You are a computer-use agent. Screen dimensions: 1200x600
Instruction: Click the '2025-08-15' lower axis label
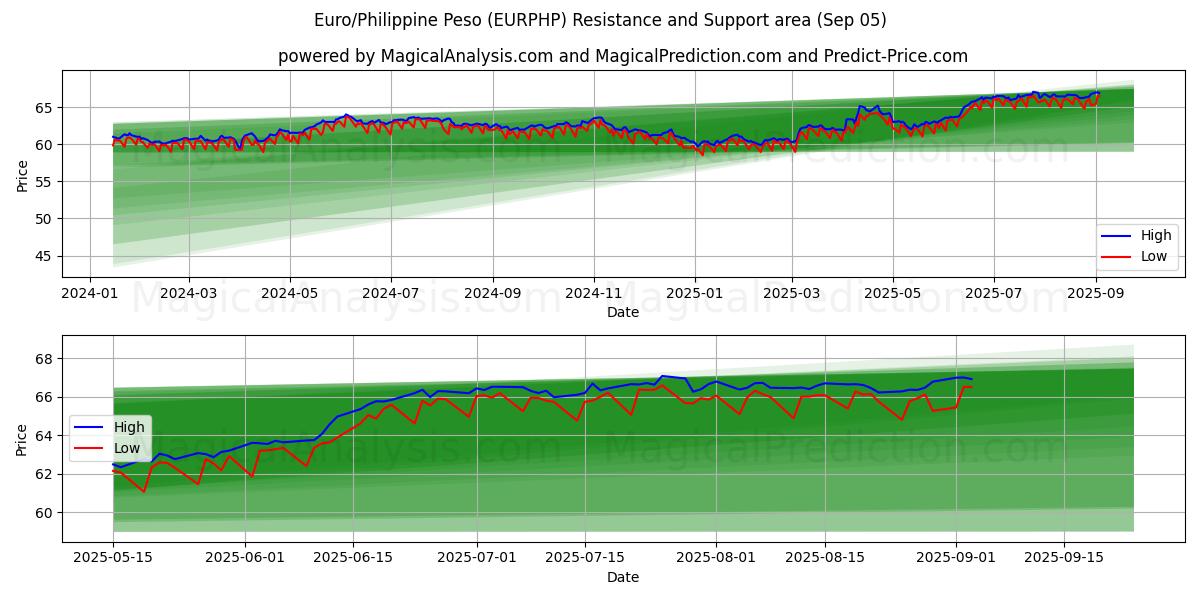[826, 558]
